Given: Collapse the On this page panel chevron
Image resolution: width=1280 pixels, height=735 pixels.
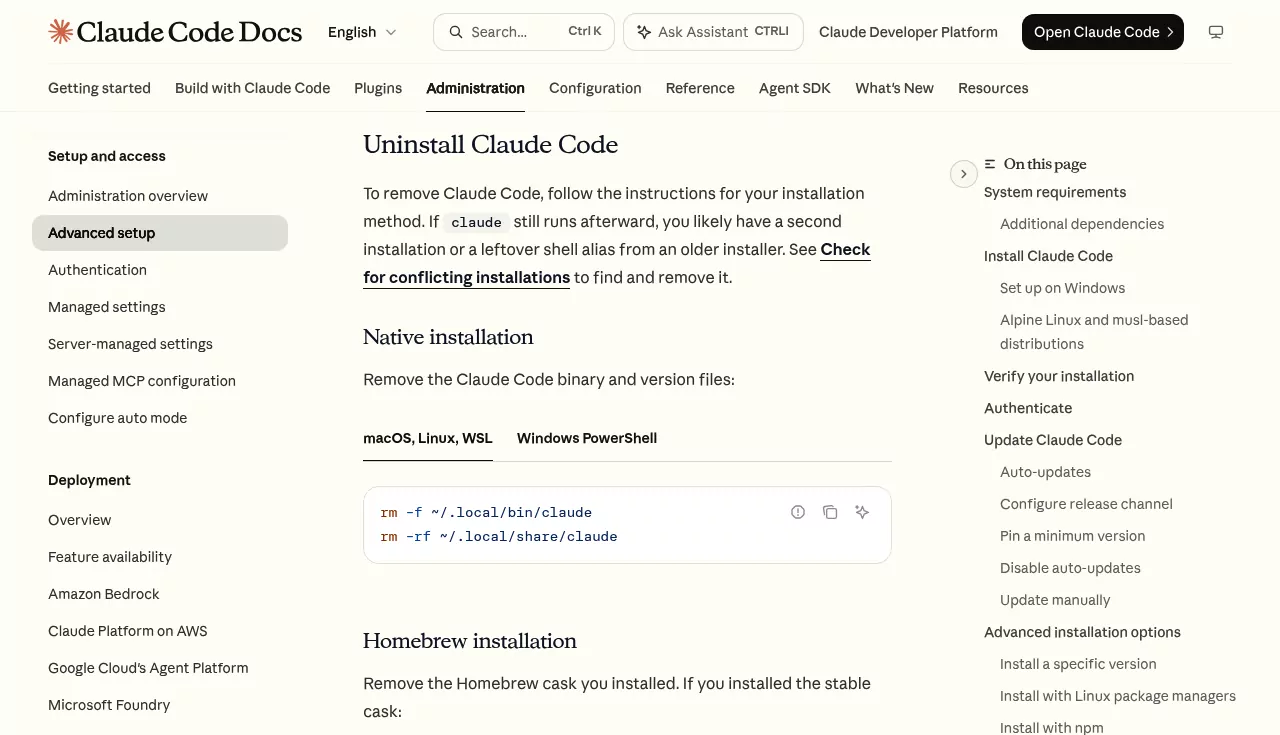Looking at the screenshot, I should [963, 174].
